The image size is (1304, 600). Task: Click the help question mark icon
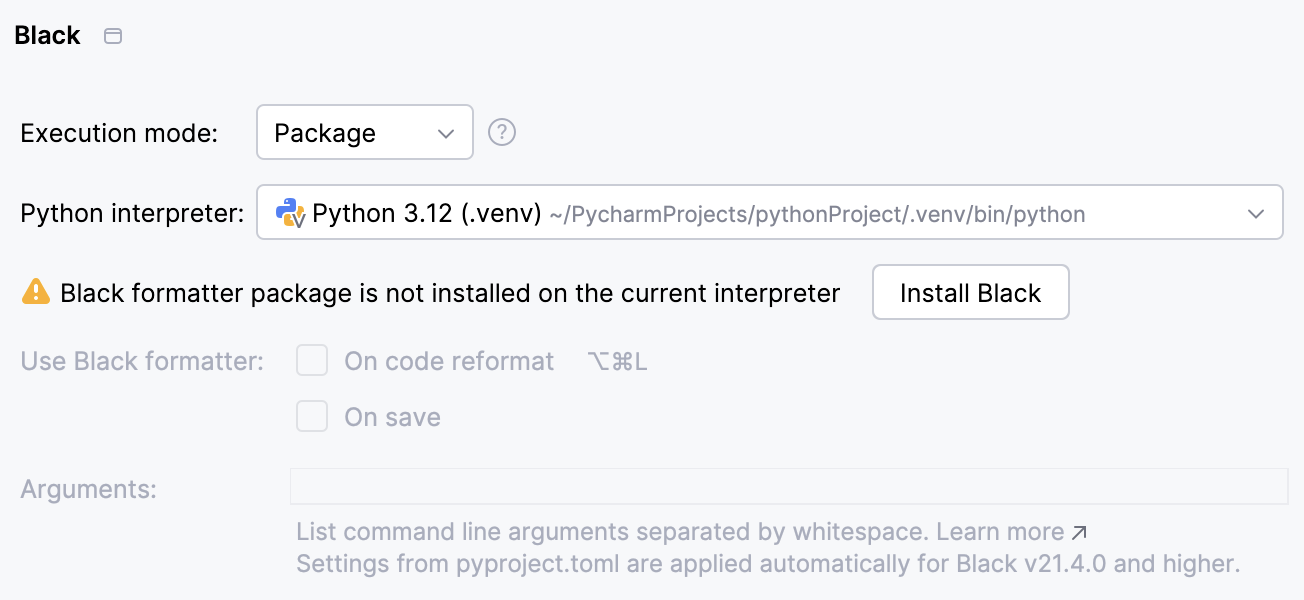click(x=502, y=132)
